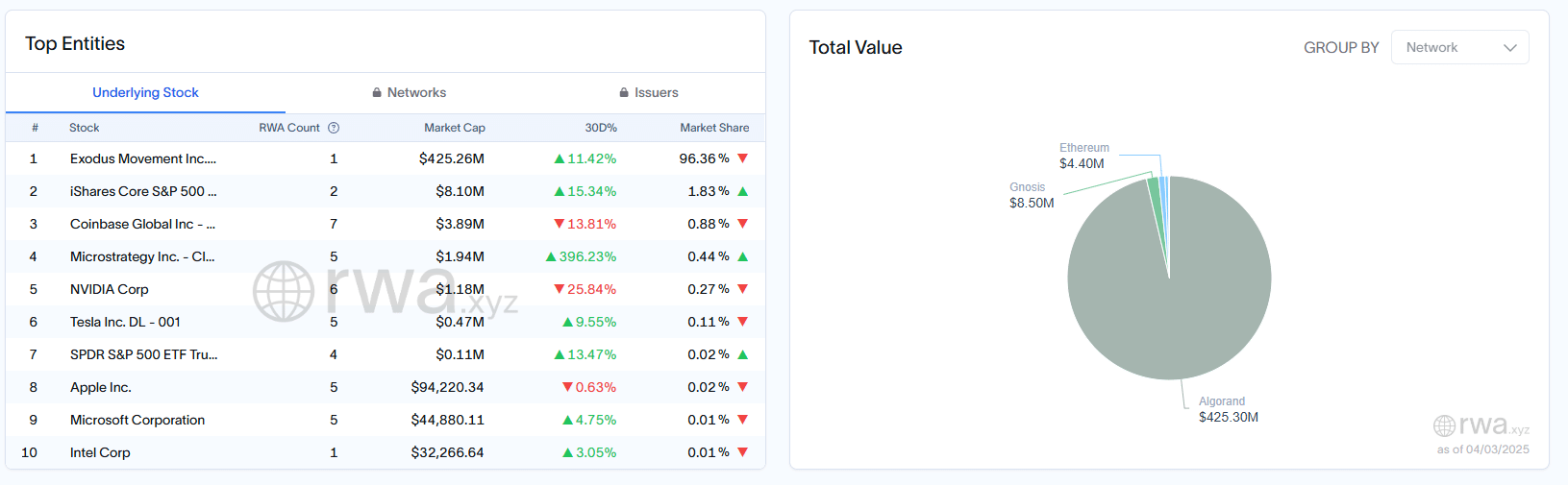Click red down triangle beside NVIDIA 25.84%
This screenshot has height=485, width=1568.
pyautogui.click(x=560, y=289)
